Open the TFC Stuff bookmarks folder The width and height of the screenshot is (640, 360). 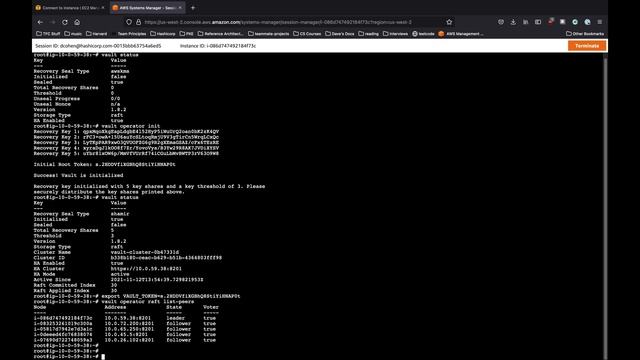tap(48, 34)
